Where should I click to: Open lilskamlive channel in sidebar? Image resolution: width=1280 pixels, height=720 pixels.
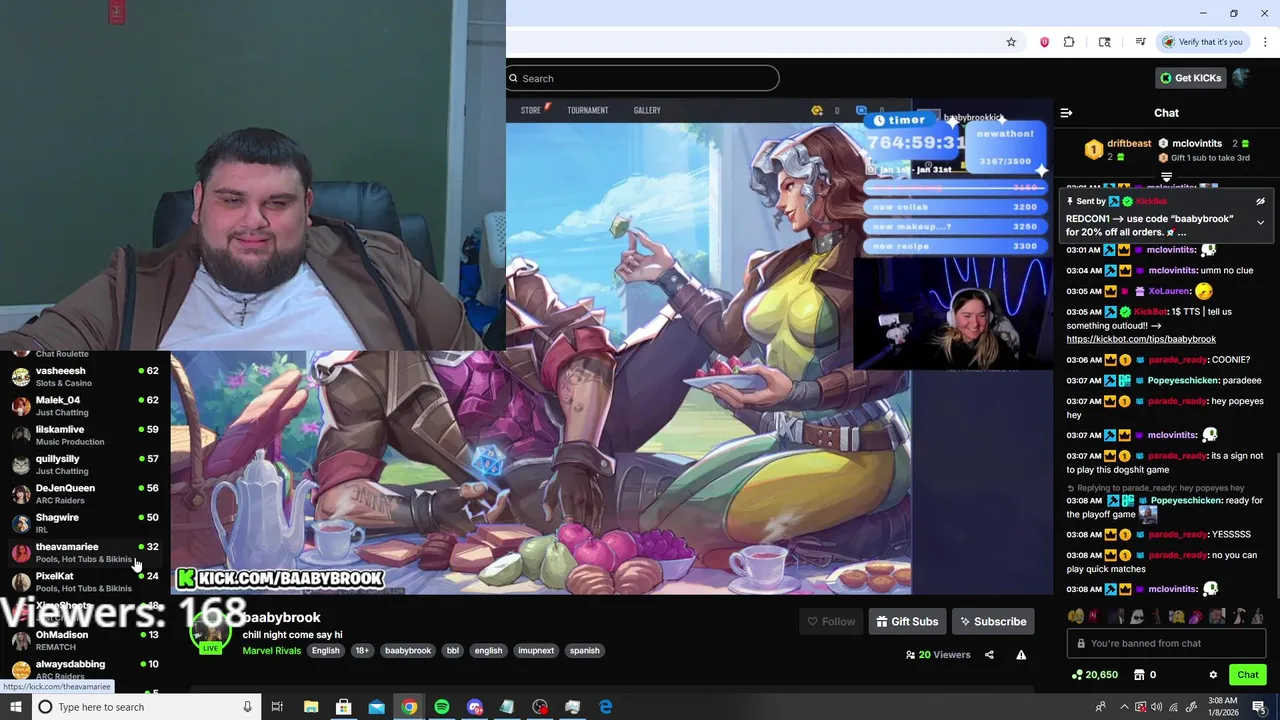pos(85,435)
